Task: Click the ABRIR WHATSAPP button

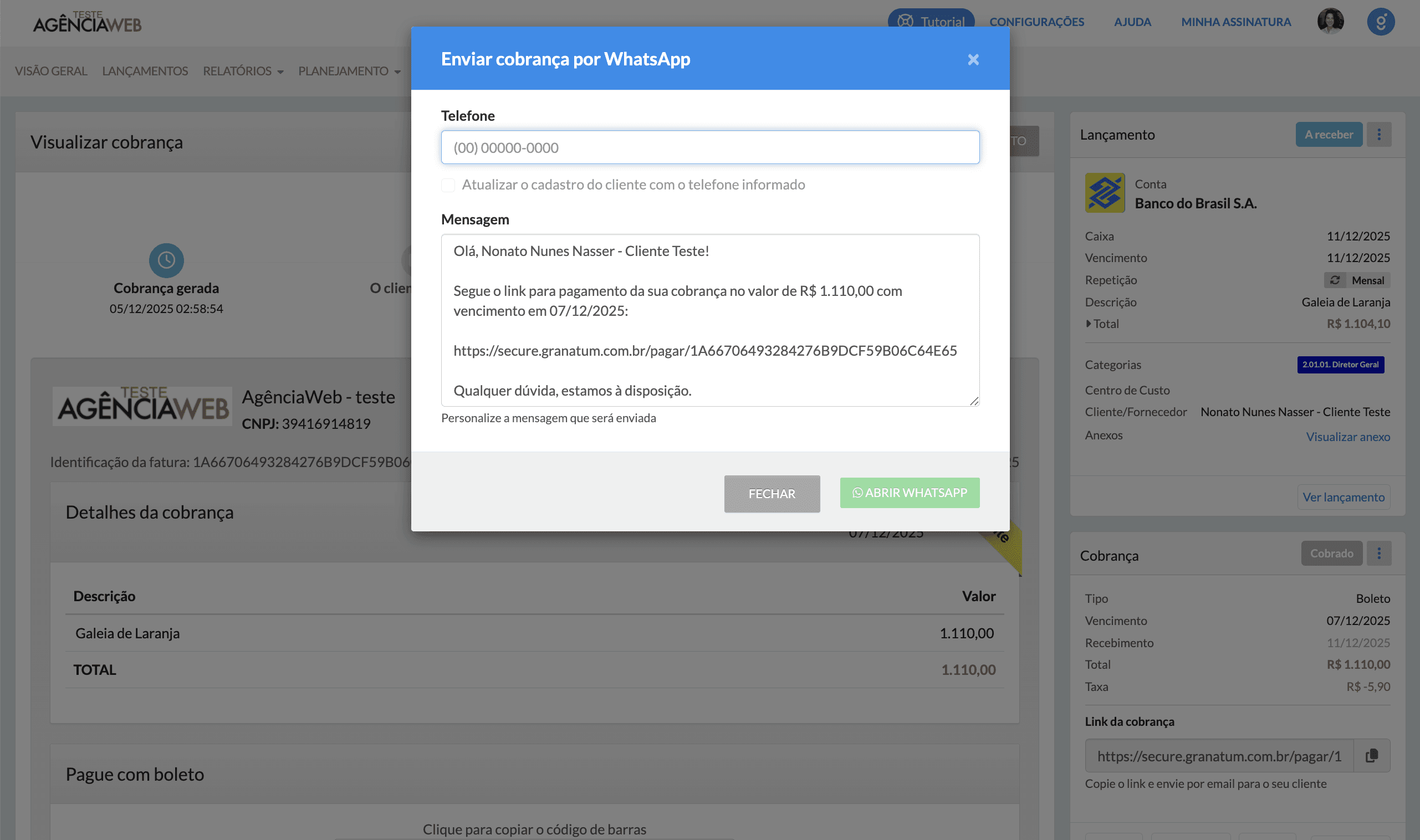Action: tap(909, 493)
